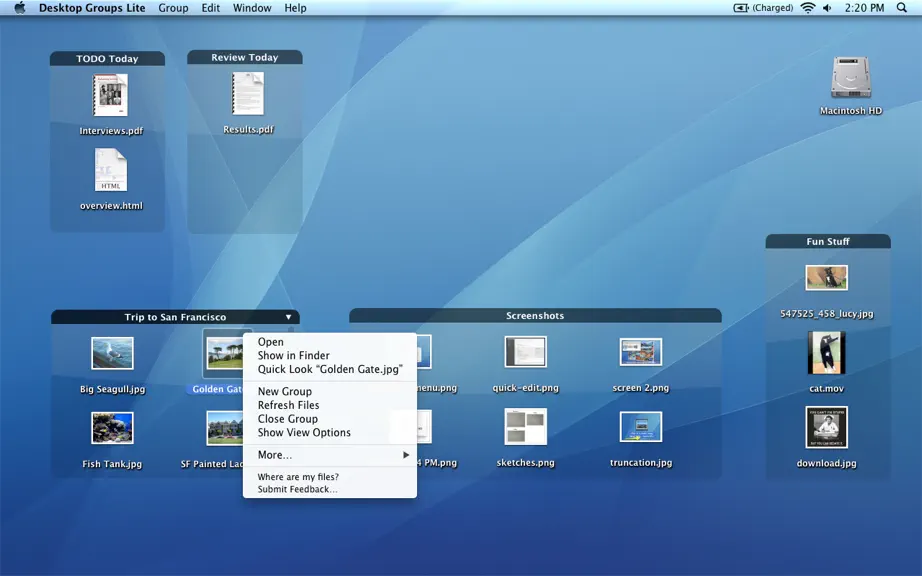This screenshot has width=922, height=576.
Task: Click the Macintosh HD drive icon
Action: click(x=850, y=77)
